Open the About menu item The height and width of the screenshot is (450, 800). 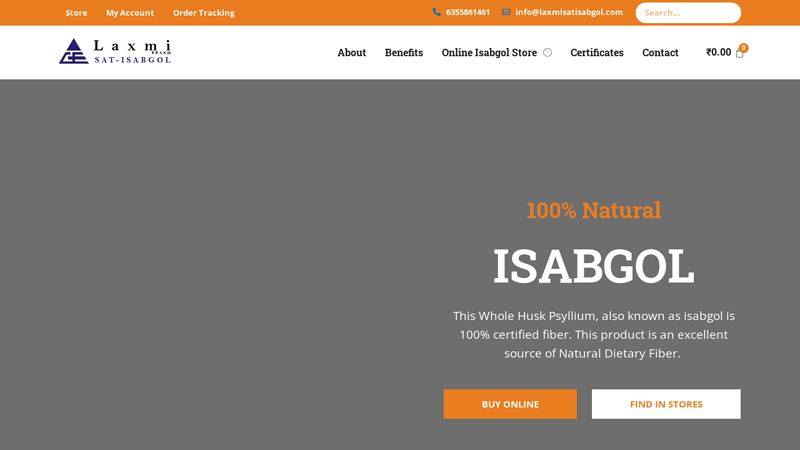coord(352,53)
